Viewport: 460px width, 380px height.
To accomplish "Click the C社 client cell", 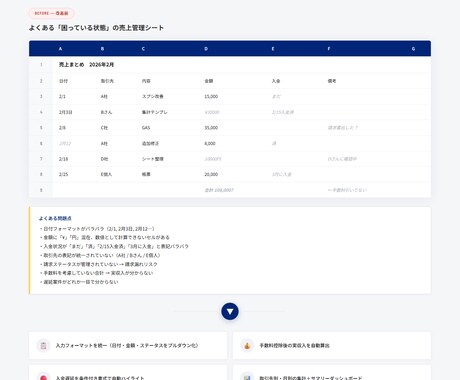I will pos(104,128).
